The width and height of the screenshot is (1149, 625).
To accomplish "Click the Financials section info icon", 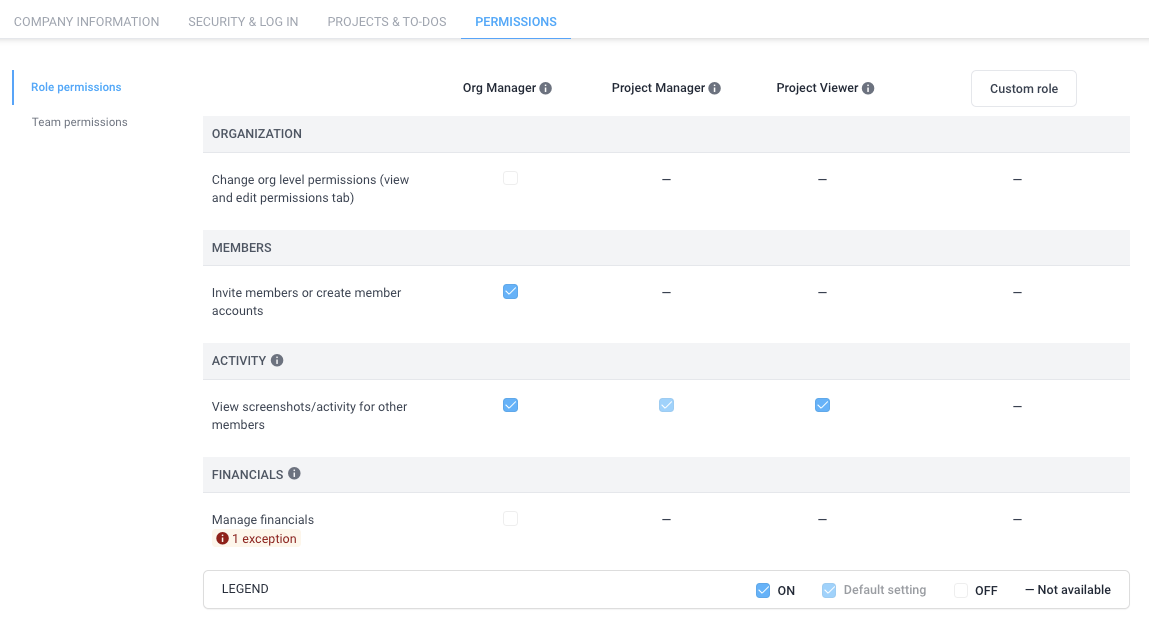I will pos(294,473).
